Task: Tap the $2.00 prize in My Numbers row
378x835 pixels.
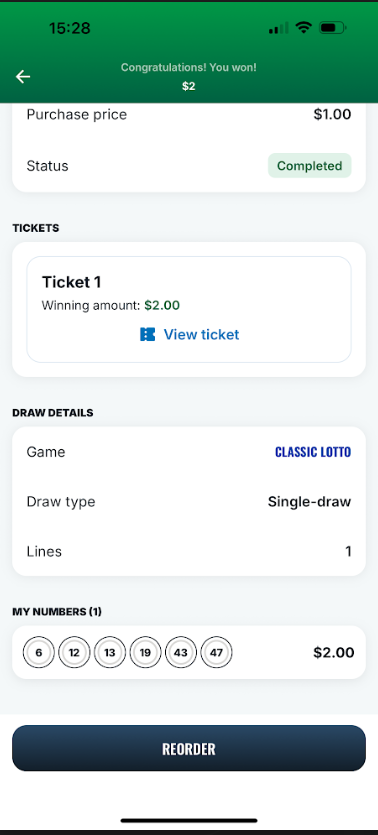Action: point(334,652)
